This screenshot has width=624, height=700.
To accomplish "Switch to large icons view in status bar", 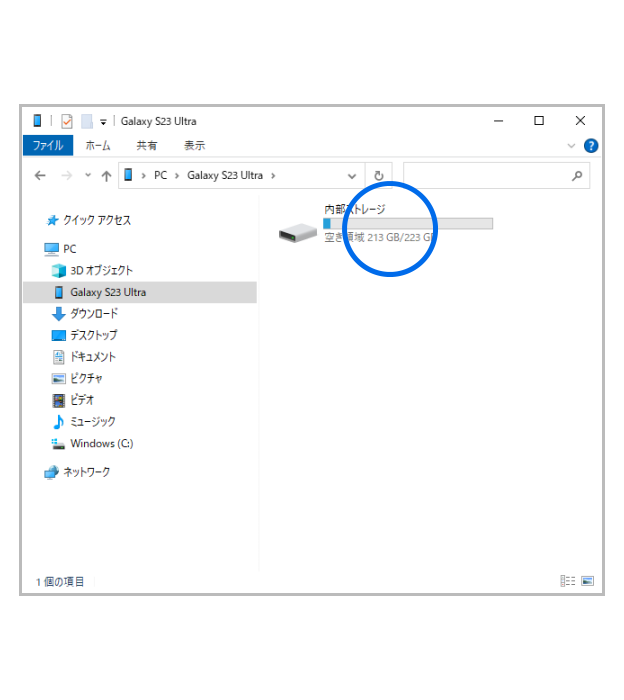I will tap(587, 581).
